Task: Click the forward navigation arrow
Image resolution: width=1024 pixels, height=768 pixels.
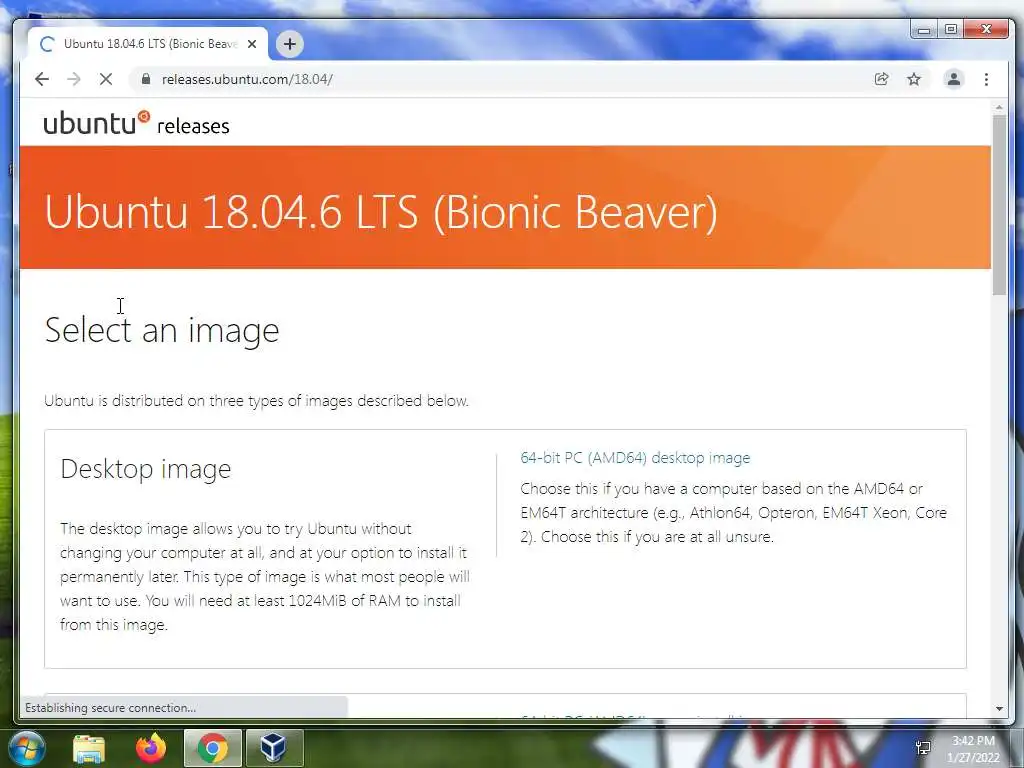Action: 74,79
